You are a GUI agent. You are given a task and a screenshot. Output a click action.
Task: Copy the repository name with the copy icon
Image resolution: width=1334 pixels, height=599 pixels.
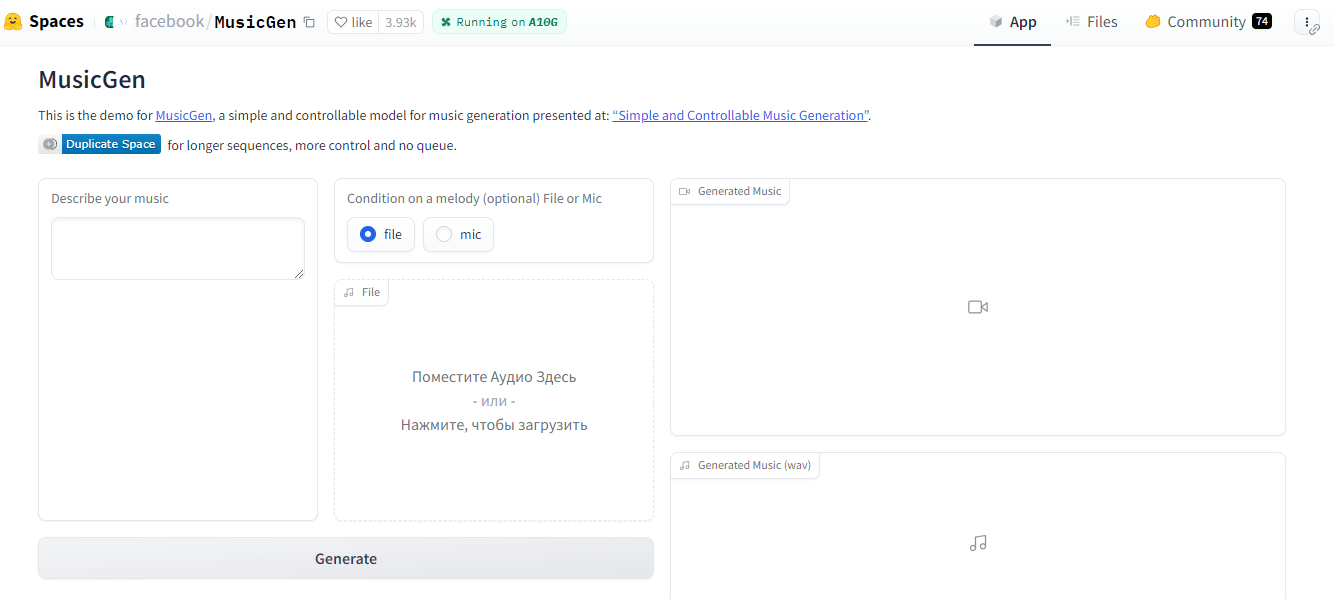tap(309, 22)
